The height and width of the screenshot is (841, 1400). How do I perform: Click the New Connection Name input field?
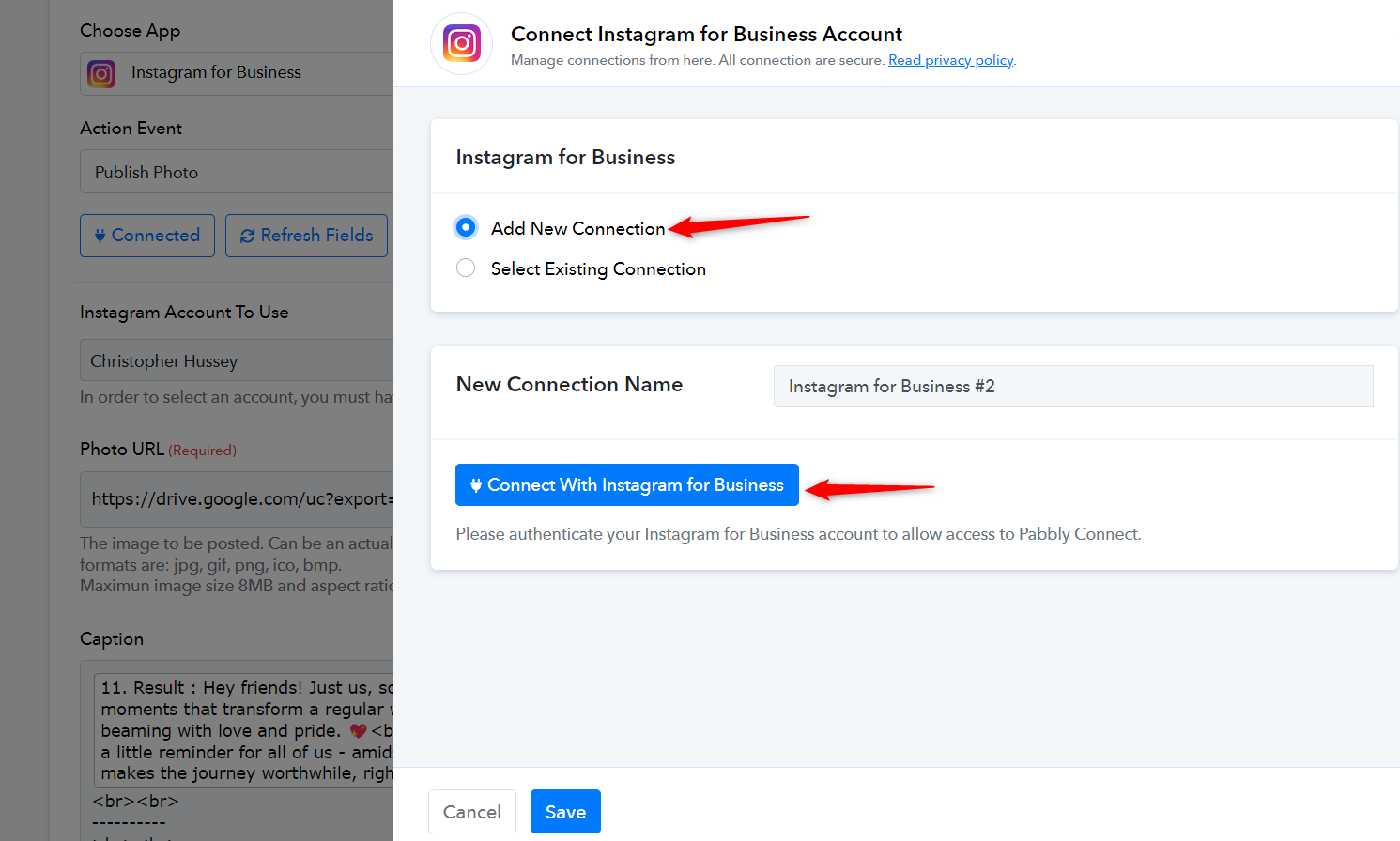pyautogui.click(x=1073, y=386)
